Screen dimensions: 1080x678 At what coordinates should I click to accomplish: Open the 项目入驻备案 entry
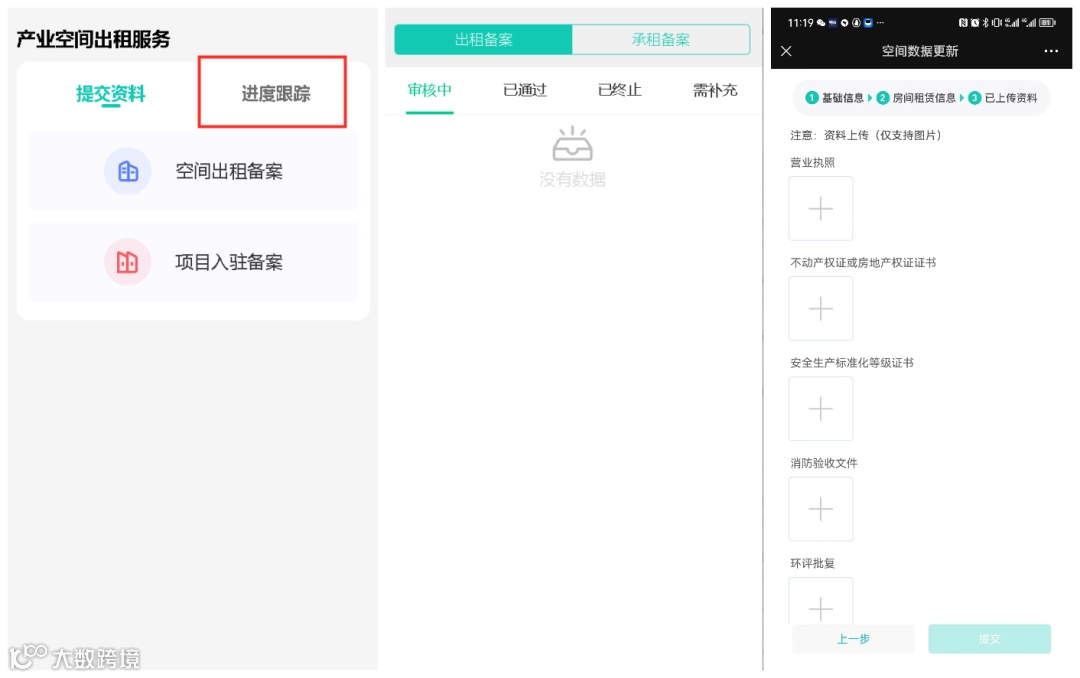(x=194, y=262)
